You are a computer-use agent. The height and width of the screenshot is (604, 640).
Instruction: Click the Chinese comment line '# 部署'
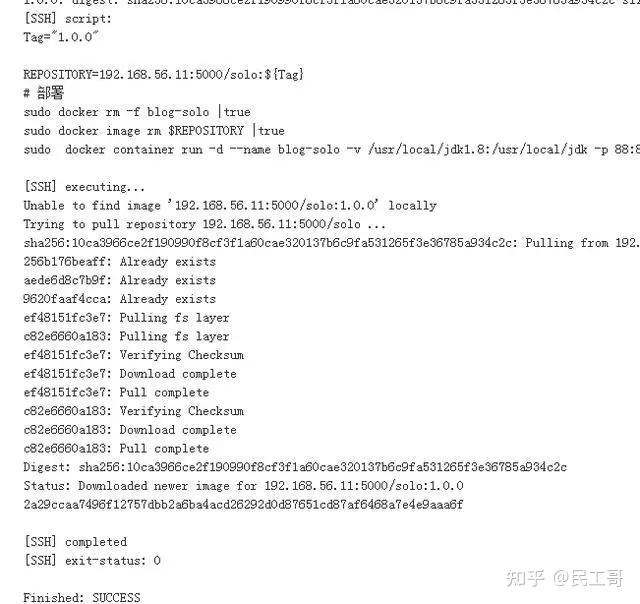(x=44, y=93)
